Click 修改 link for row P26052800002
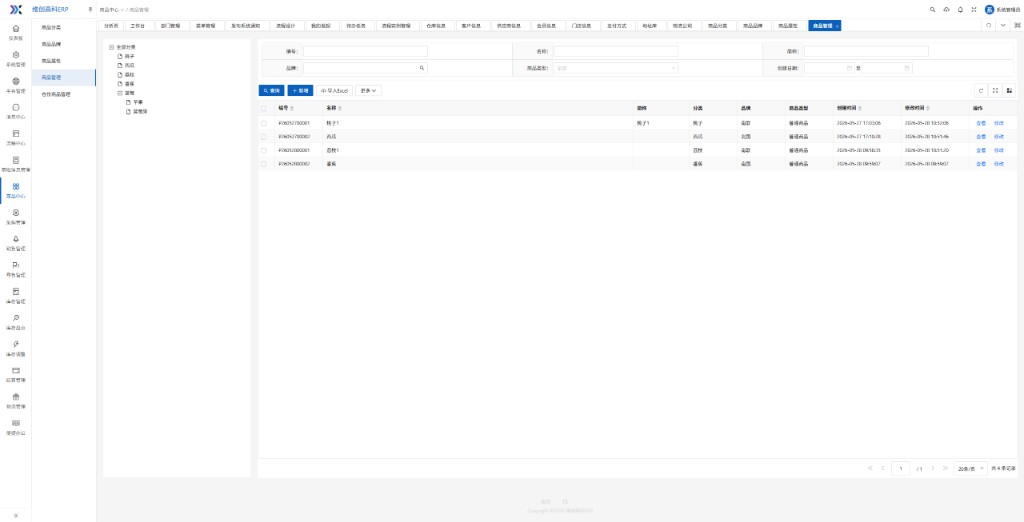 [999, 164]
